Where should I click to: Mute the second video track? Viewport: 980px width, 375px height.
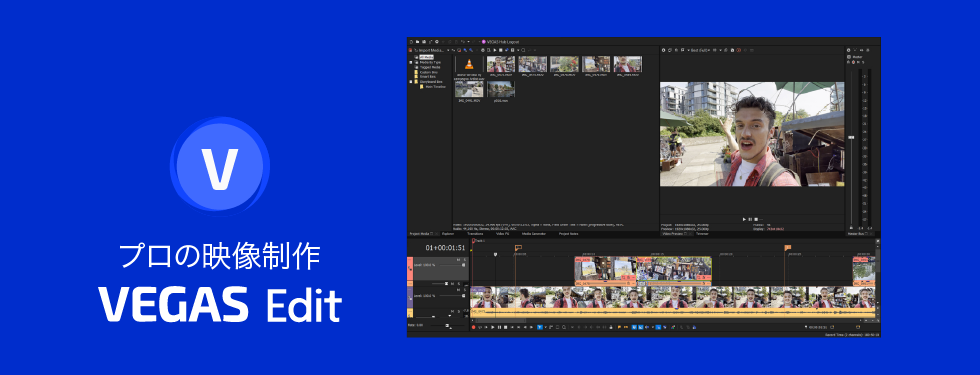(458, 290)
